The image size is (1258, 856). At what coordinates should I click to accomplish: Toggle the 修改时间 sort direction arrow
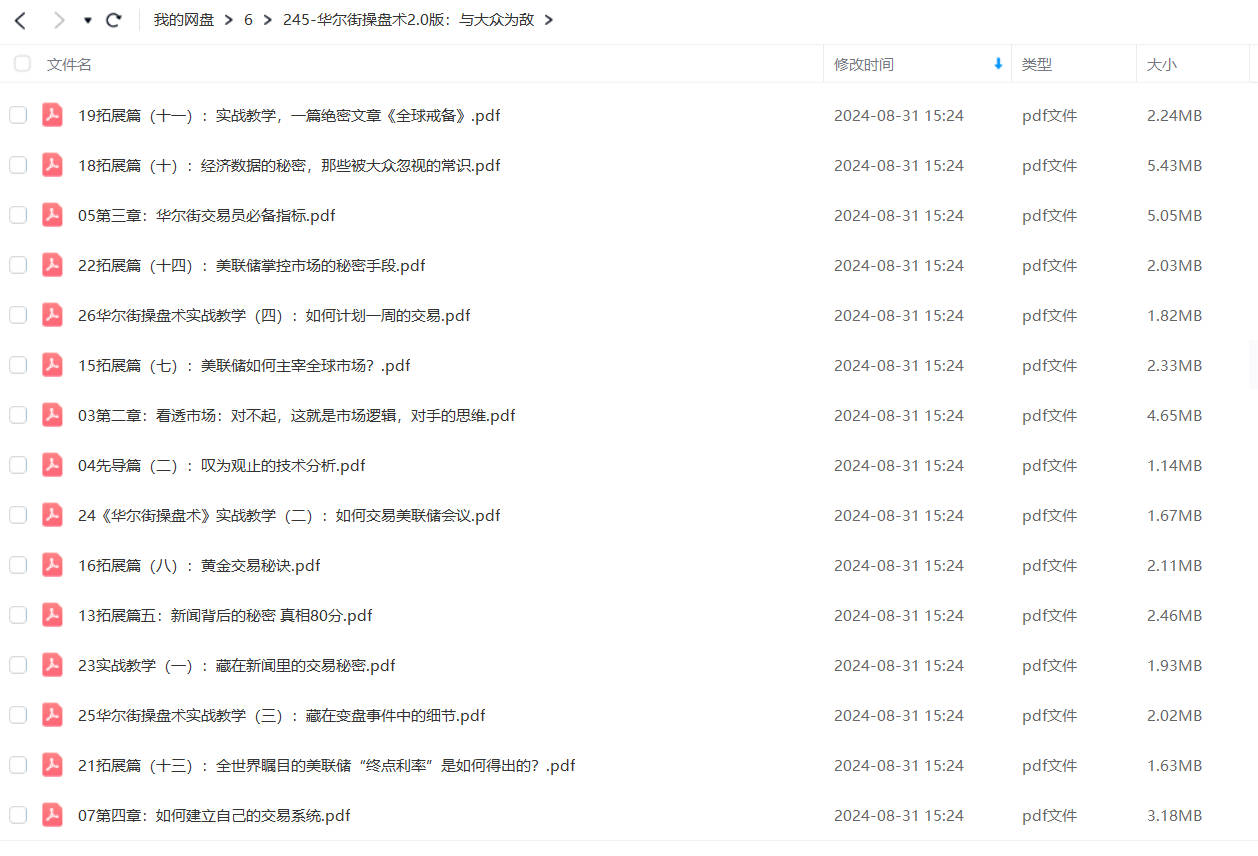coord(997,64)
